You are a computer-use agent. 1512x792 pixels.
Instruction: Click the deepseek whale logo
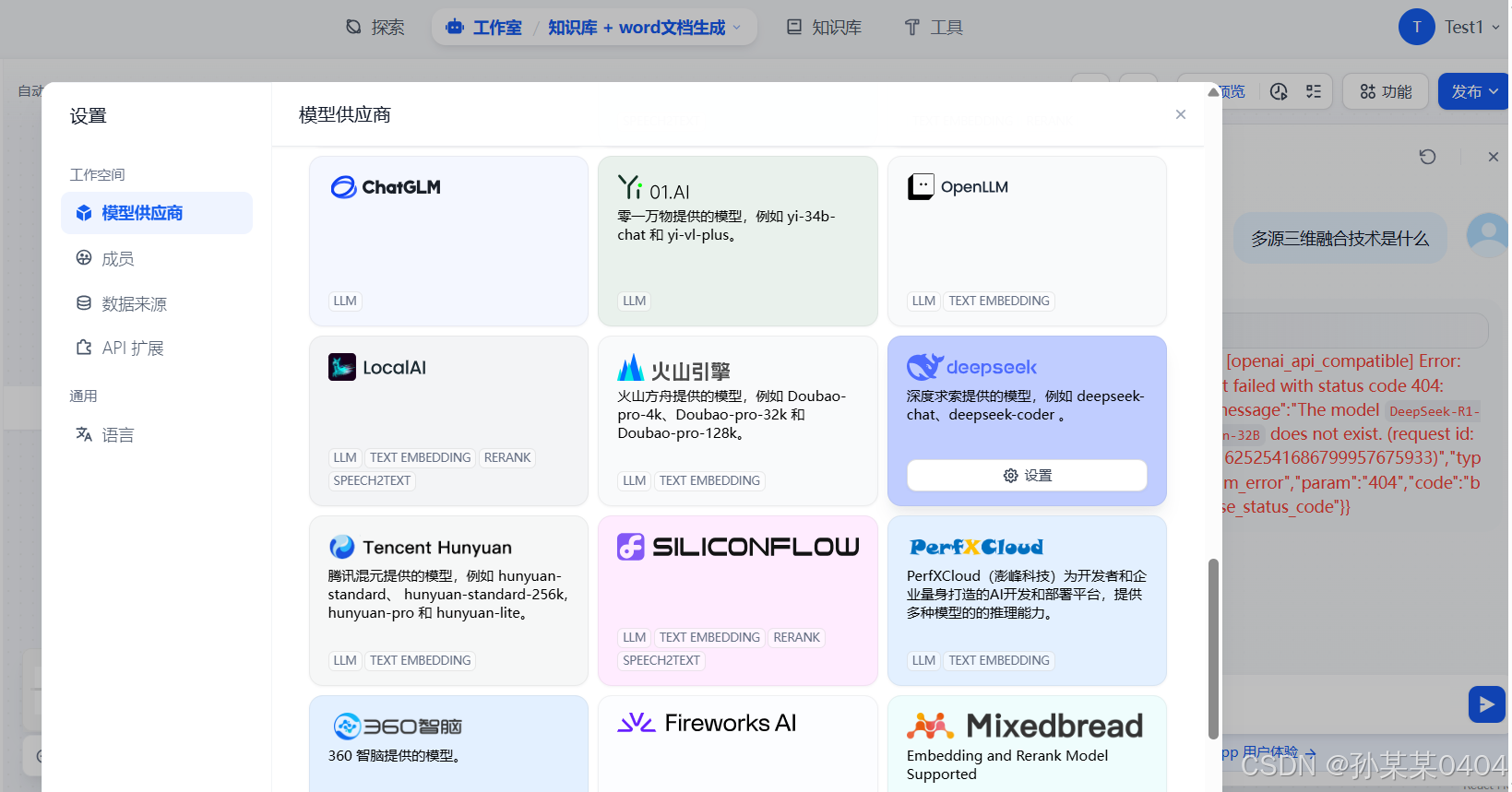[x=925, y=367]
